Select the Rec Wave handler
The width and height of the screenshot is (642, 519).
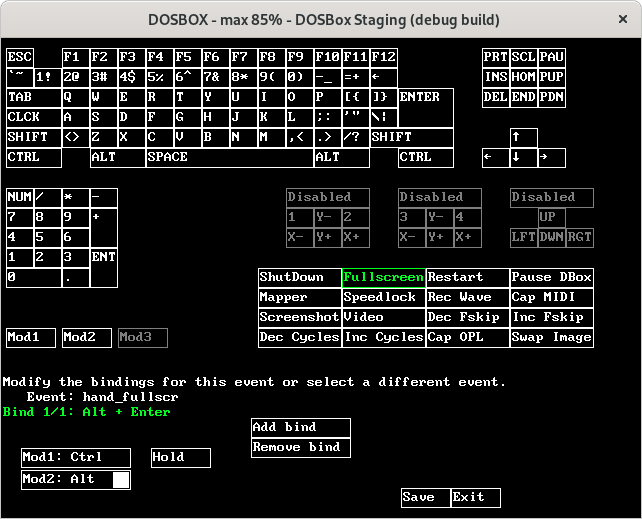468,298
